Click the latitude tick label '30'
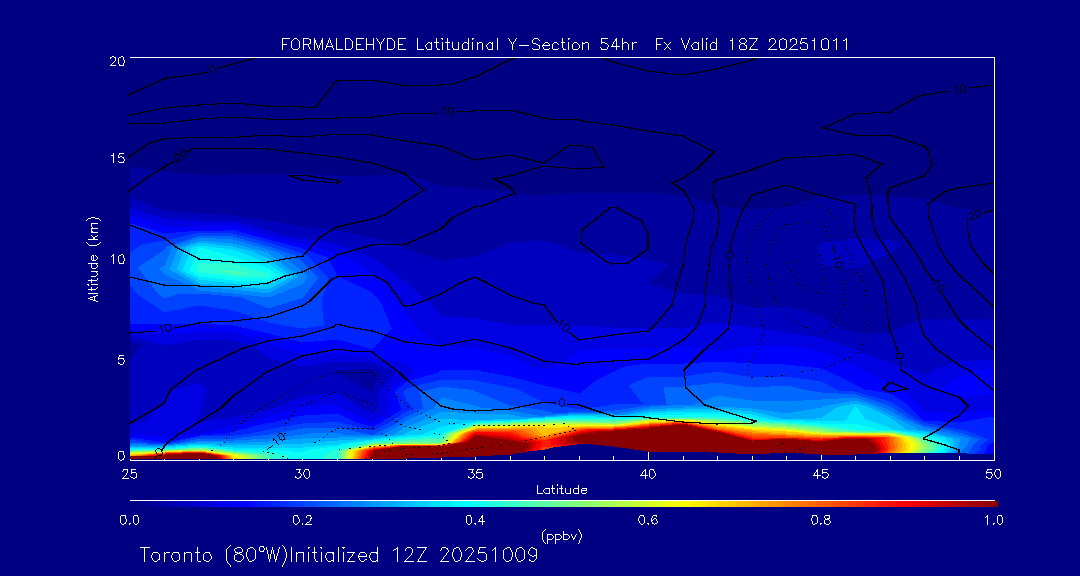The image size is (1080, 576). 302,473
